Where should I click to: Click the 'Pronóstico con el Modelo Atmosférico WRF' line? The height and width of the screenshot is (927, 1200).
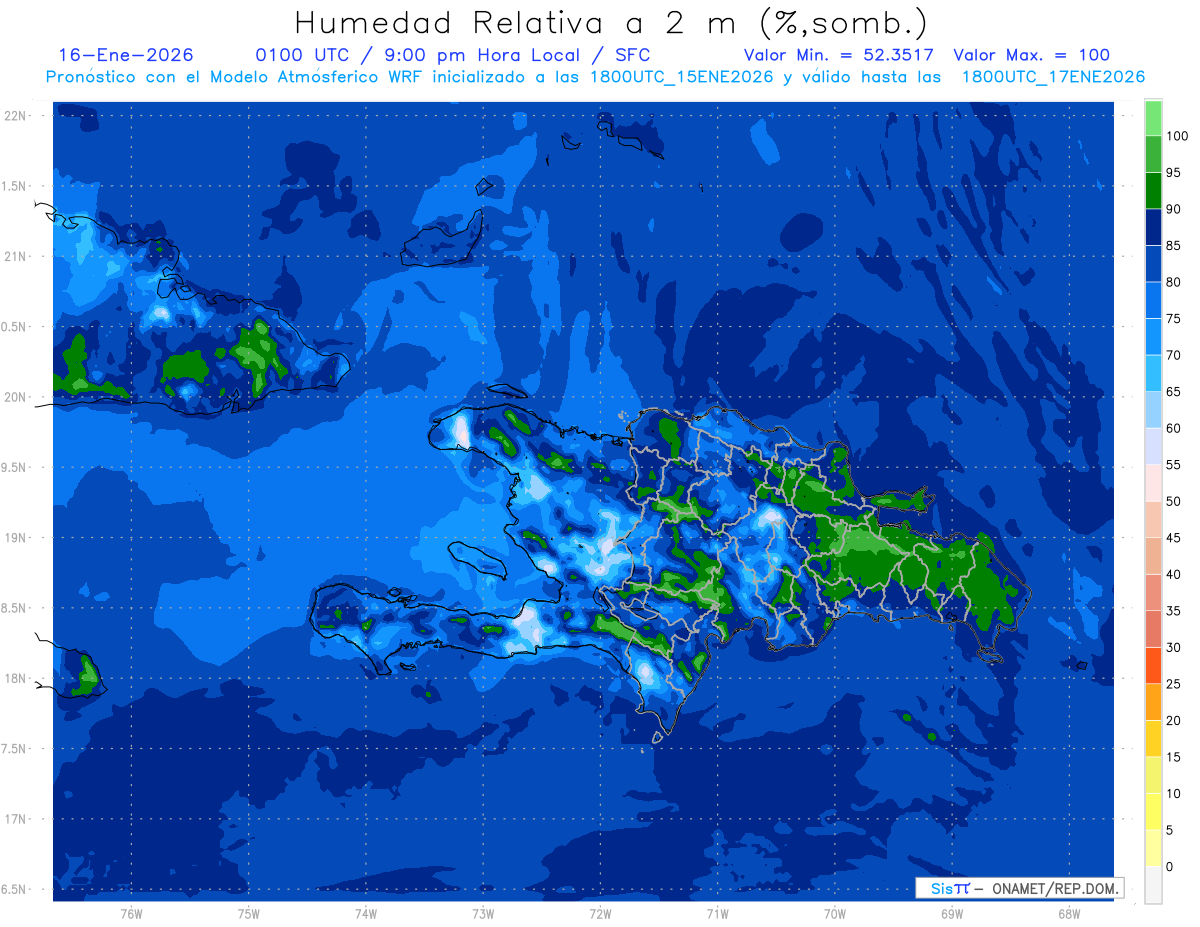coord(595,76)
